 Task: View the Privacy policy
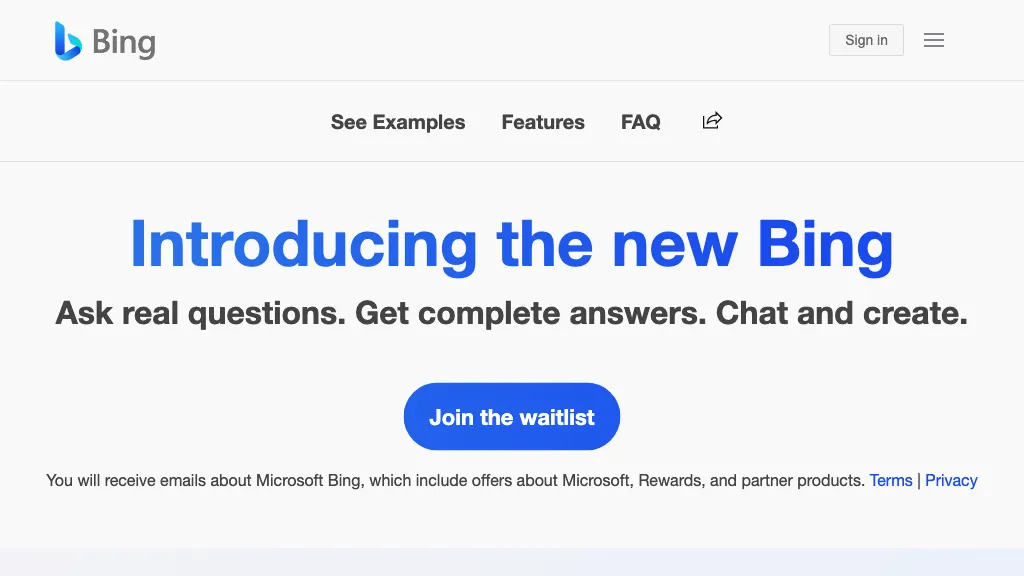[951, 480]
